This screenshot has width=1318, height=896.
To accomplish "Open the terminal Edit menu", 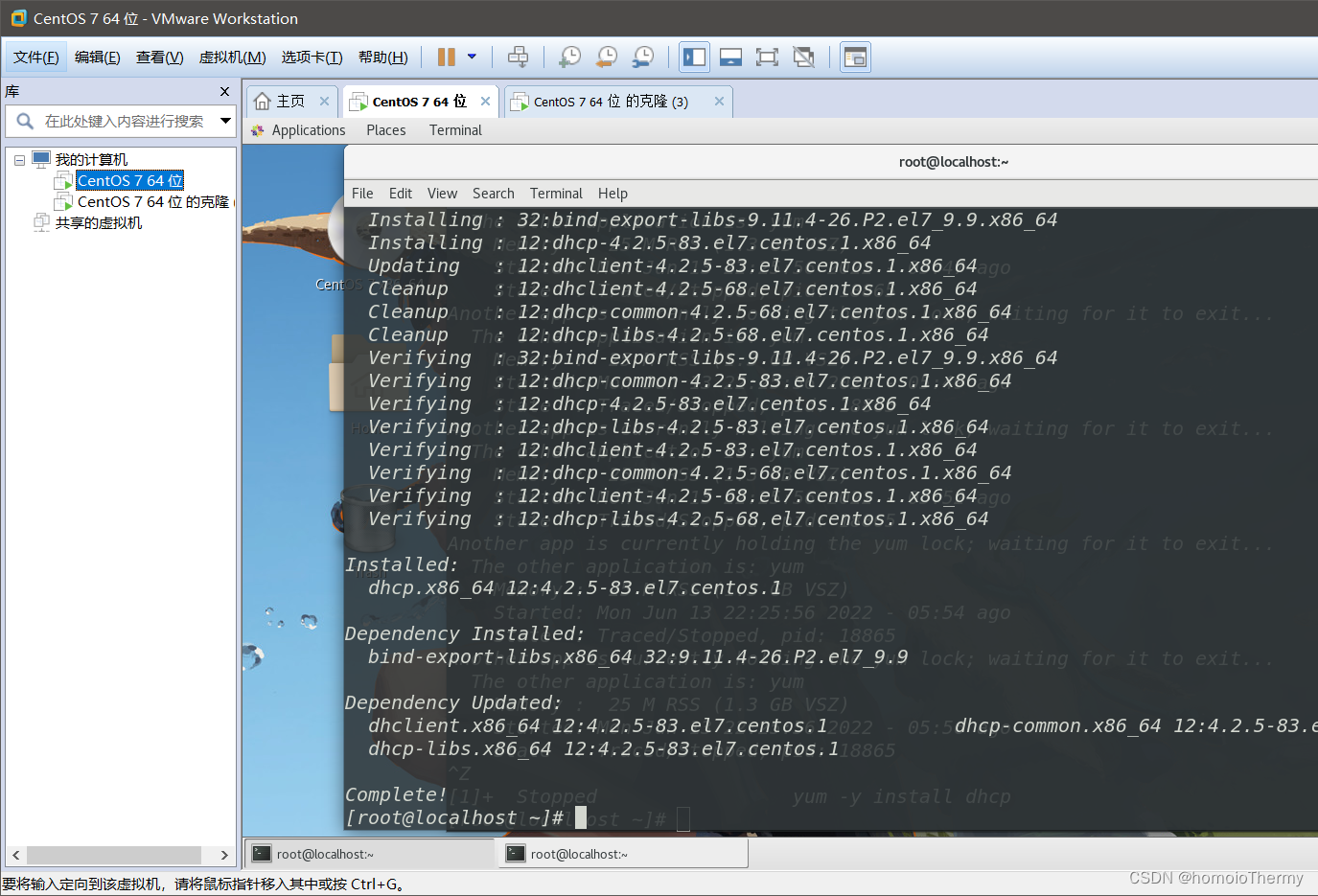I will coord(401,194).
